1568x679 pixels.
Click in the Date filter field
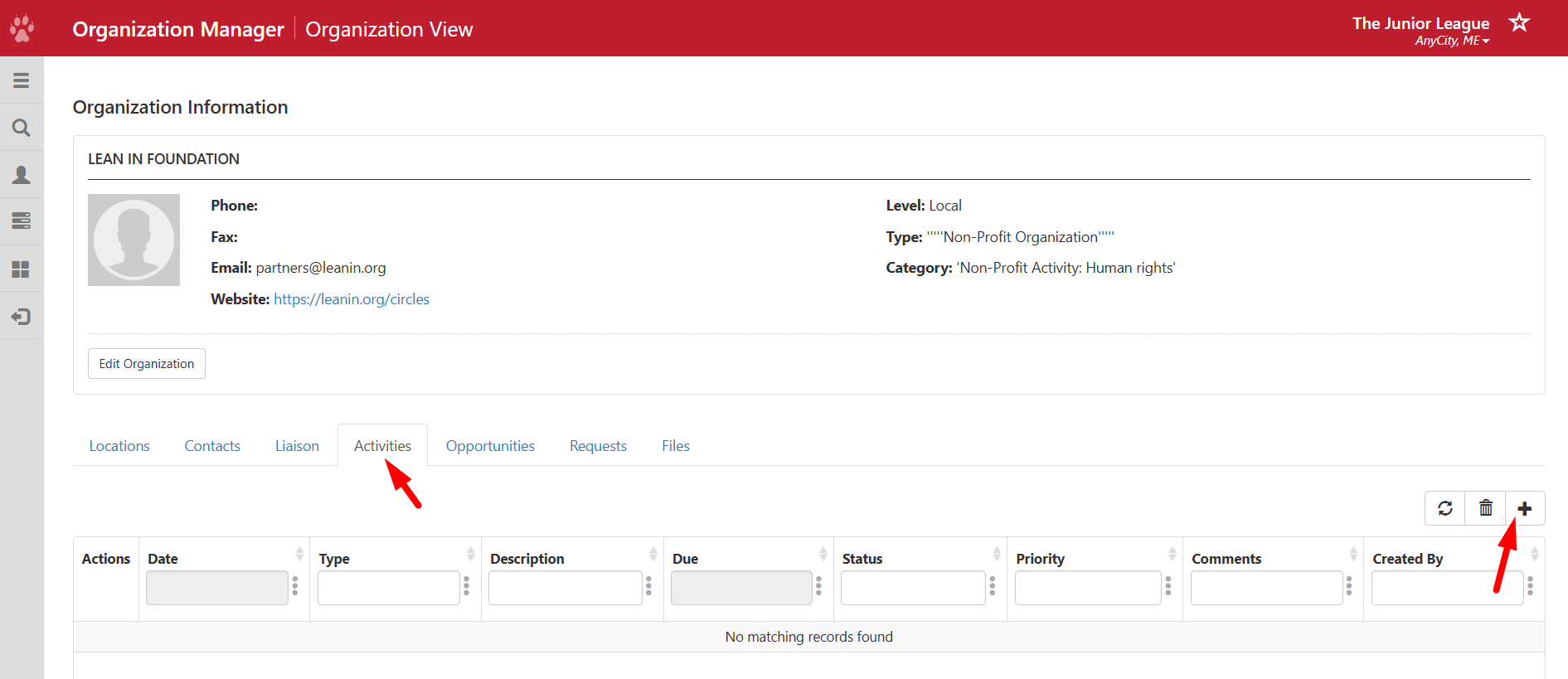(217, 588)
